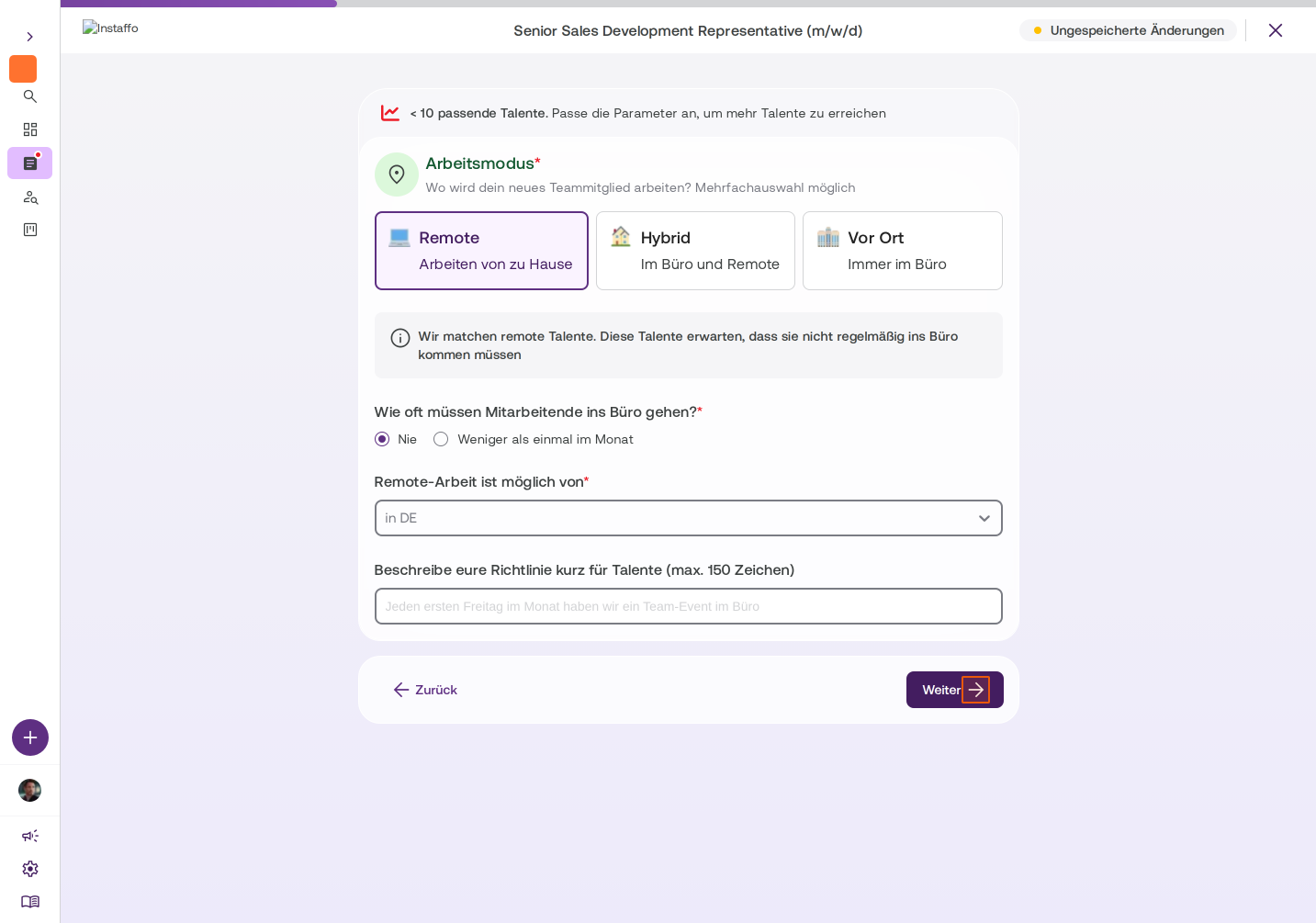Open the job postings document icon
The width and height of the screenshot is (1316, 923).
(30, 163)
